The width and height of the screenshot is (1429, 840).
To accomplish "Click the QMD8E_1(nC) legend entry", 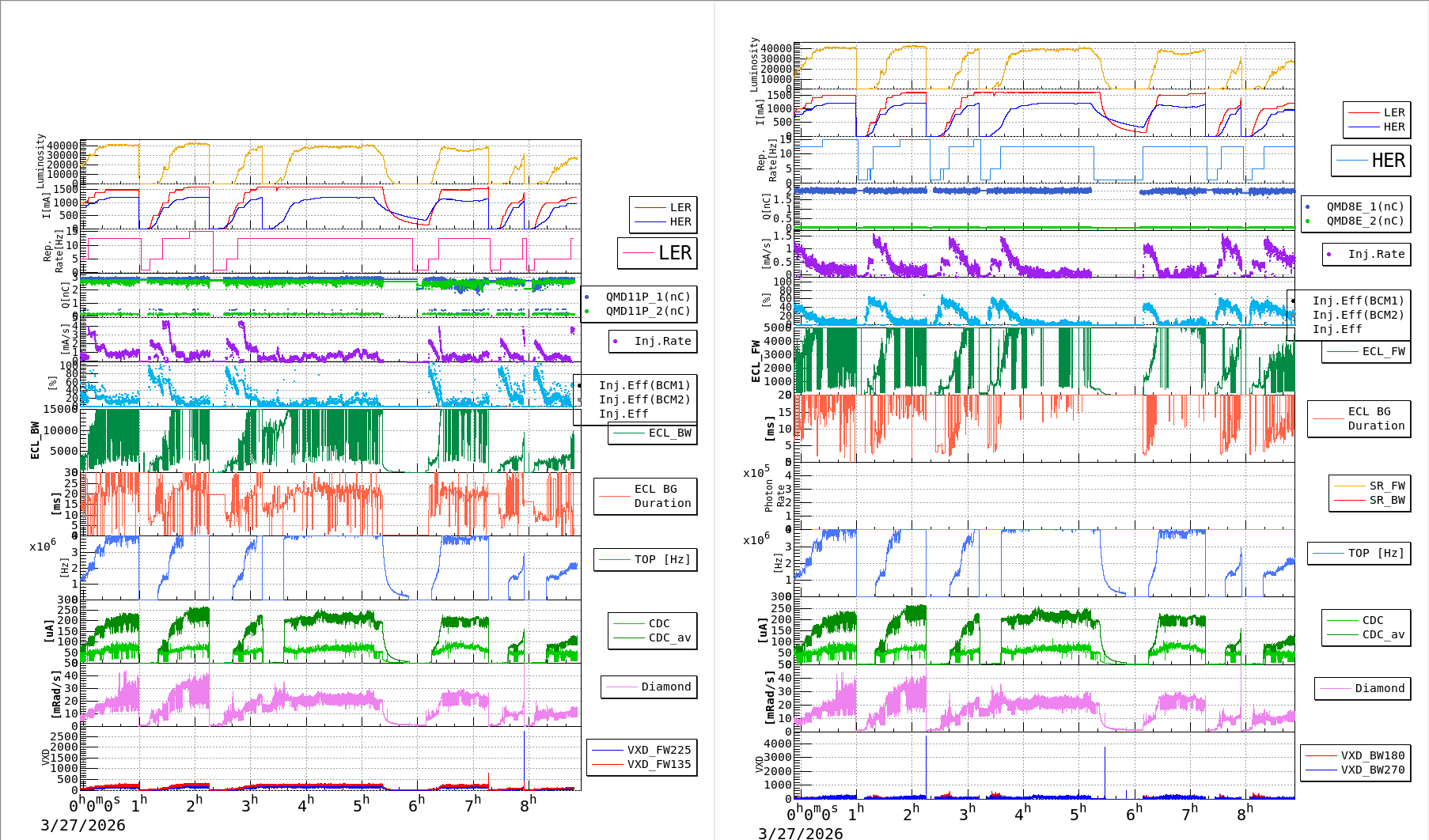I will 1365,206.
